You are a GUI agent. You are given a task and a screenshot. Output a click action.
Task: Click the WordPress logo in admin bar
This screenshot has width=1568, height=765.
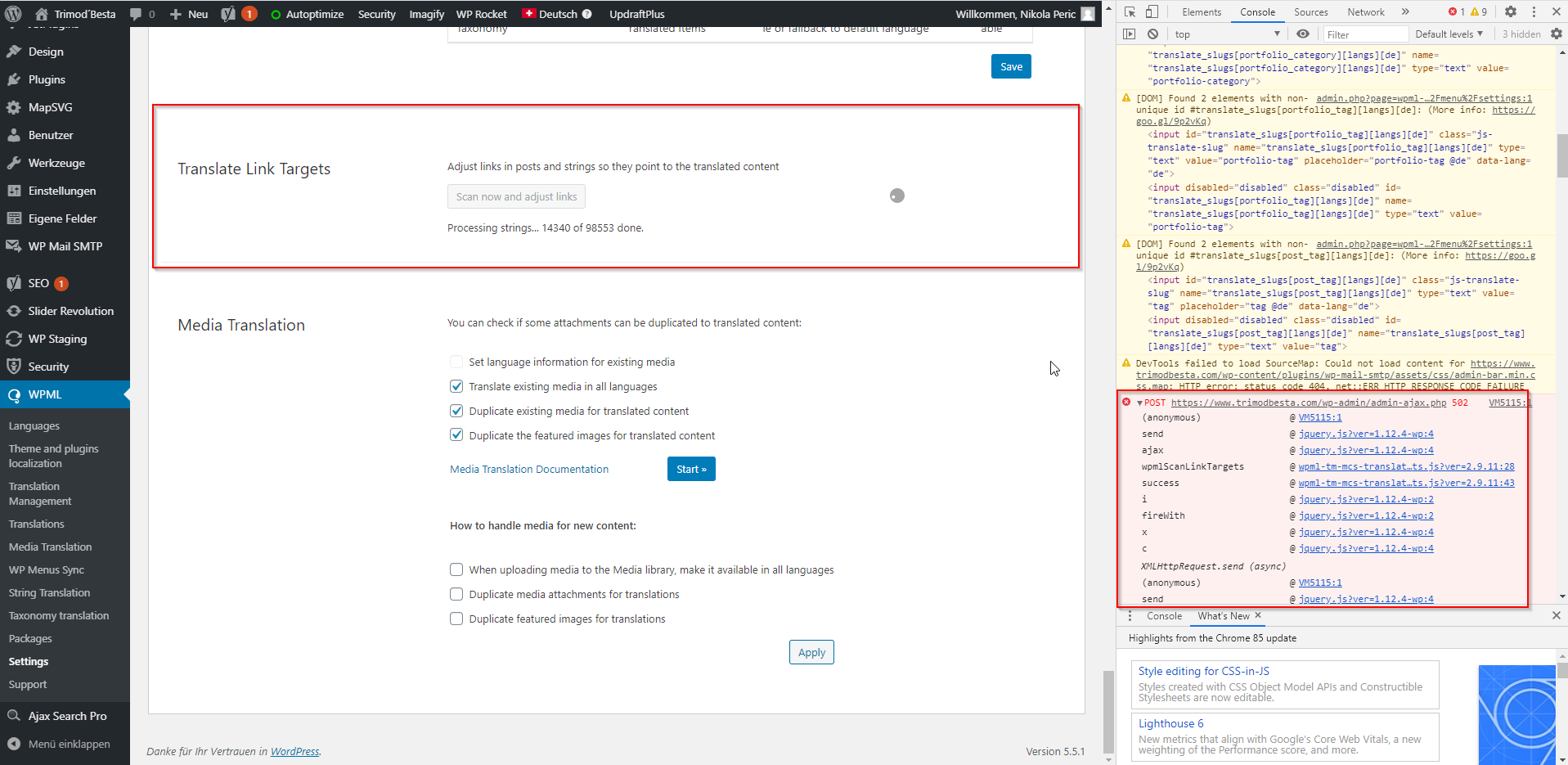pos(13,14)
